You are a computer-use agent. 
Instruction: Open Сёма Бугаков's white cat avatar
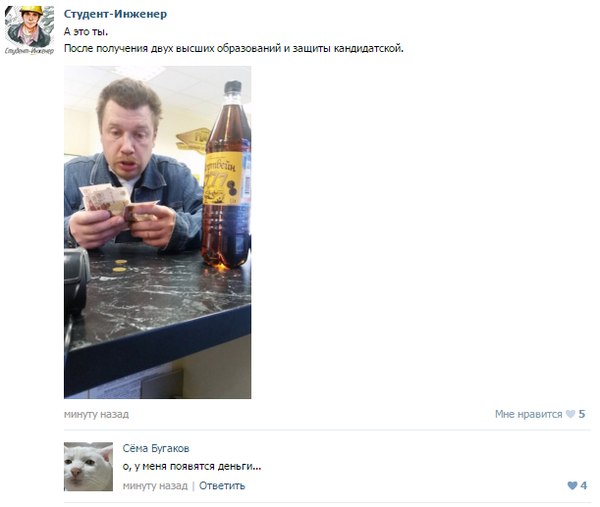pos(88,466)
